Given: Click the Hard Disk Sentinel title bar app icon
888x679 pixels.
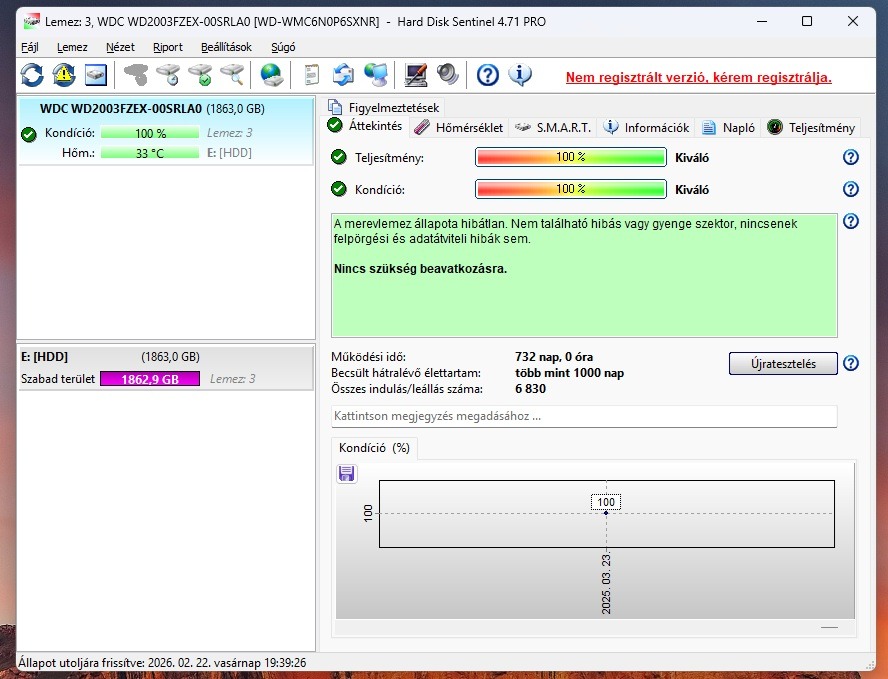Looking at the screenshot, I should click(32, 22).
